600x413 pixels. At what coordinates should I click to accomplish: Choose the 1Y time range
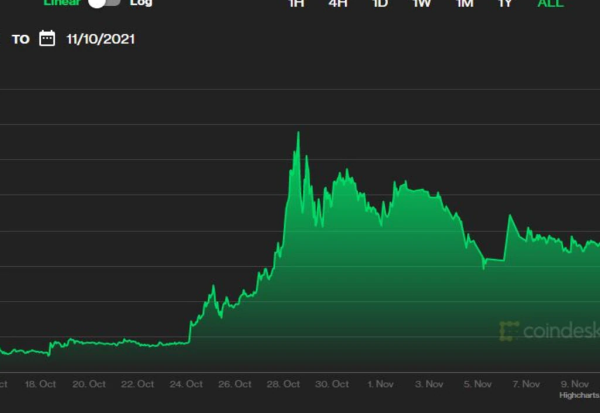point(507,3)
